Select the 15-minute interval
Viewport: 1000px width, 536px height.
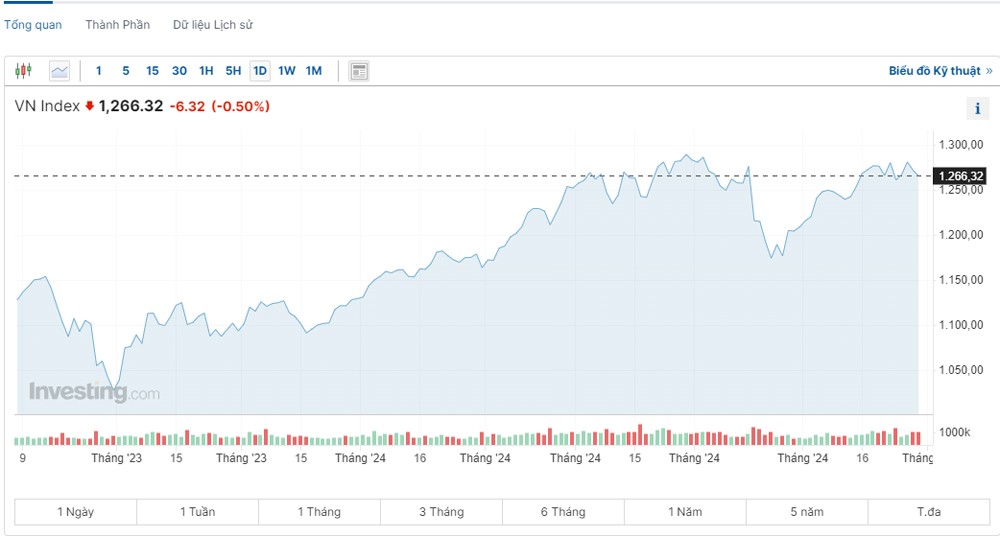pyautogui.click(x=152, y=71)
